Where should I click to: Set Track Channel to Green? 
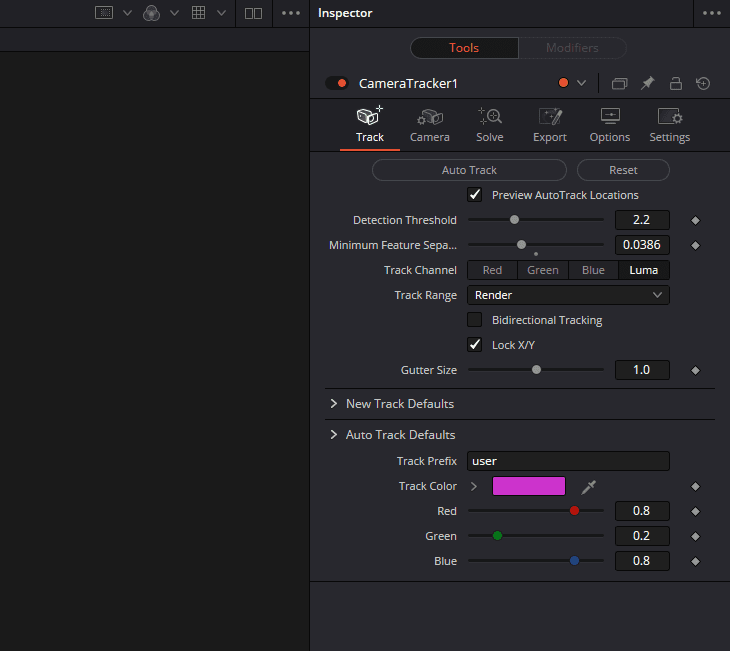[x=543, y=270]
